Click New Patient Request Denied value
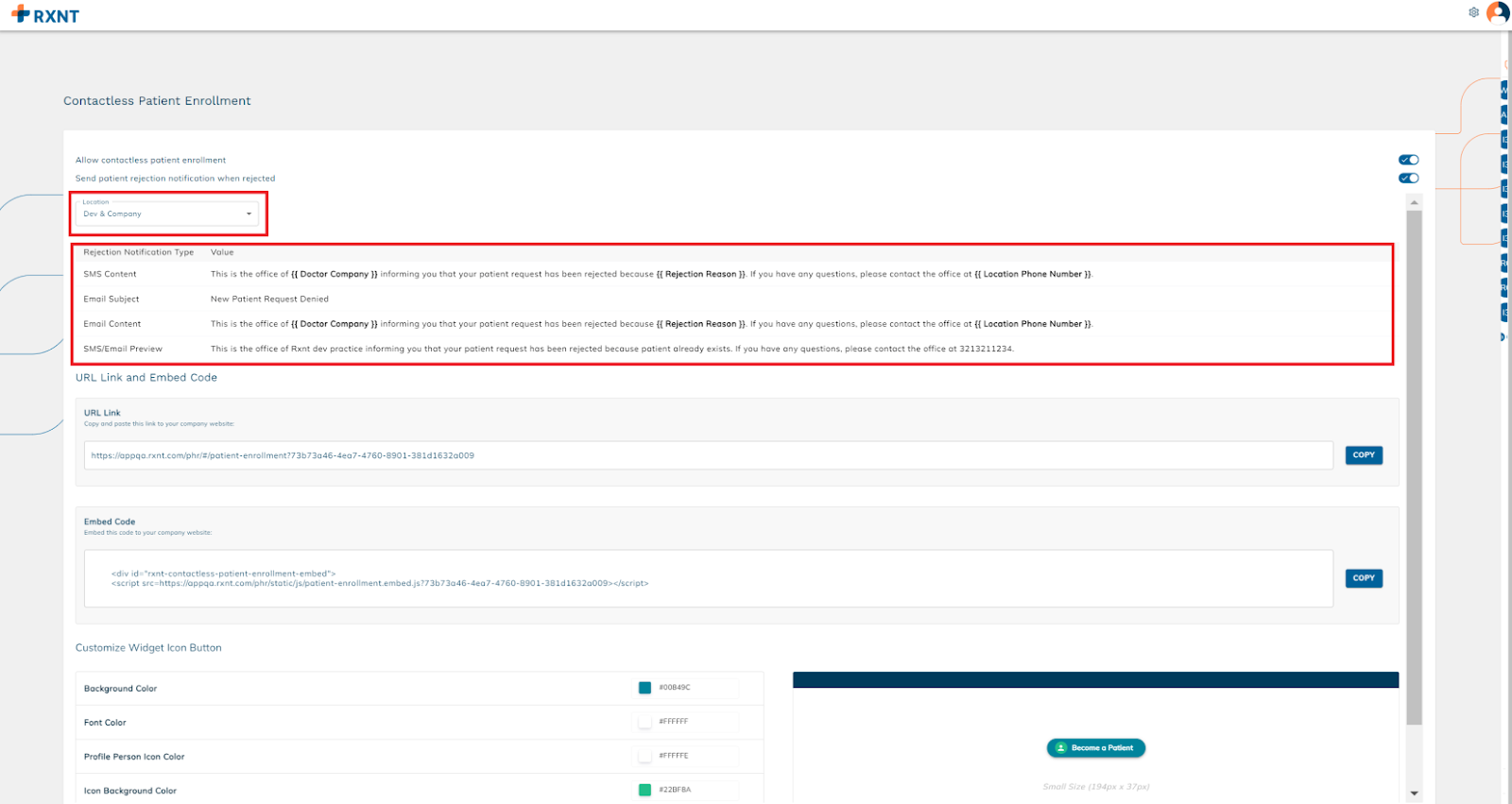This screenshot has height=804, width=1512. click(269, 299)
